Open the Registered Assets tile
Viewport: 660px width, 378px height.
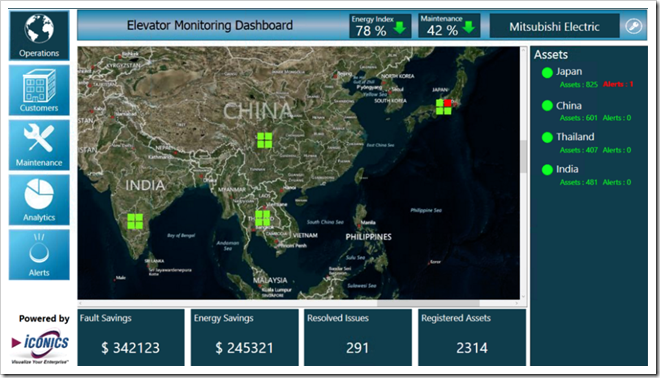472,337
